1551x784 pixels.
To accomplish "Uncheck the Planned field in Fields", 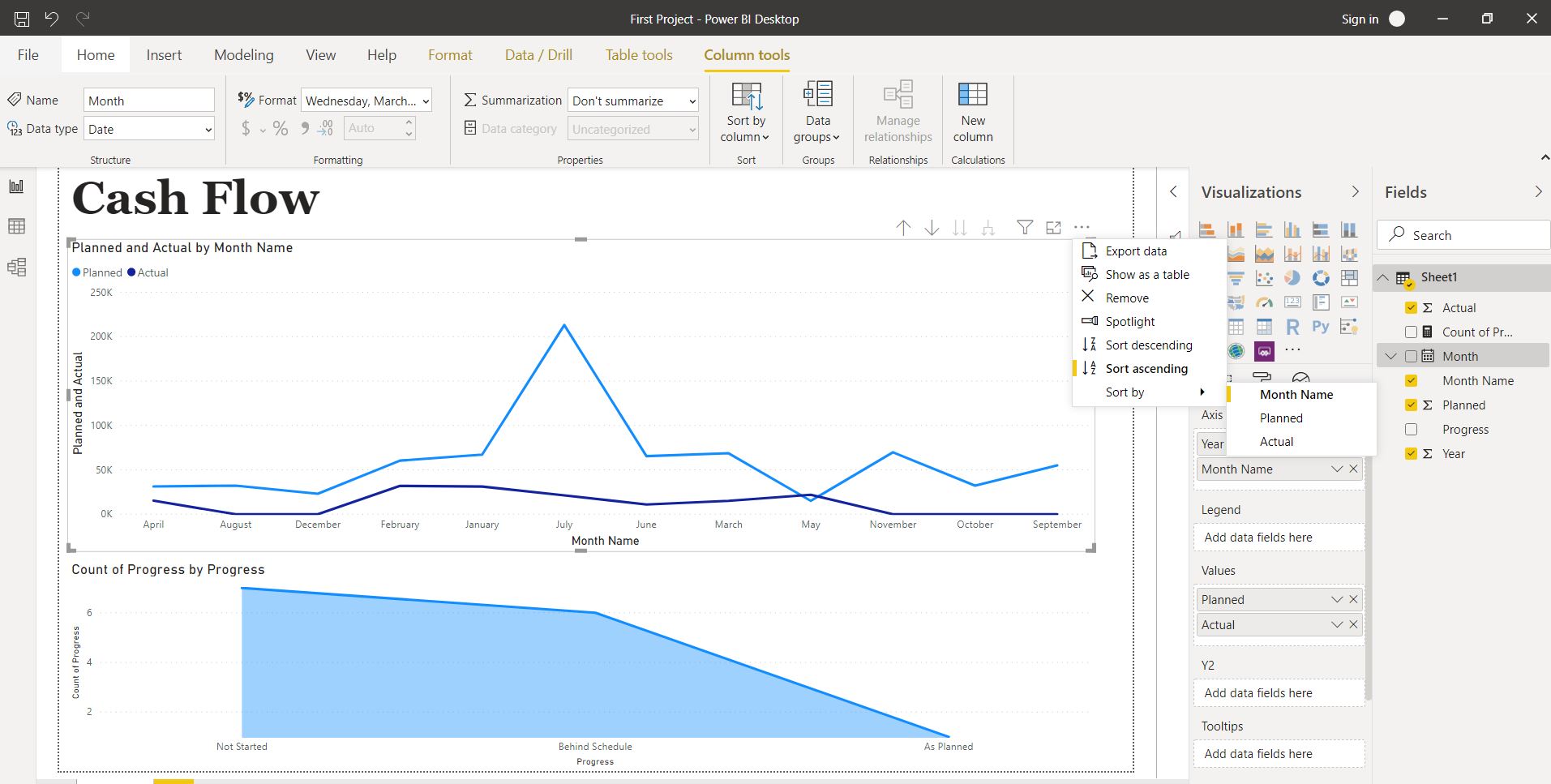I will coord(1411,405).
